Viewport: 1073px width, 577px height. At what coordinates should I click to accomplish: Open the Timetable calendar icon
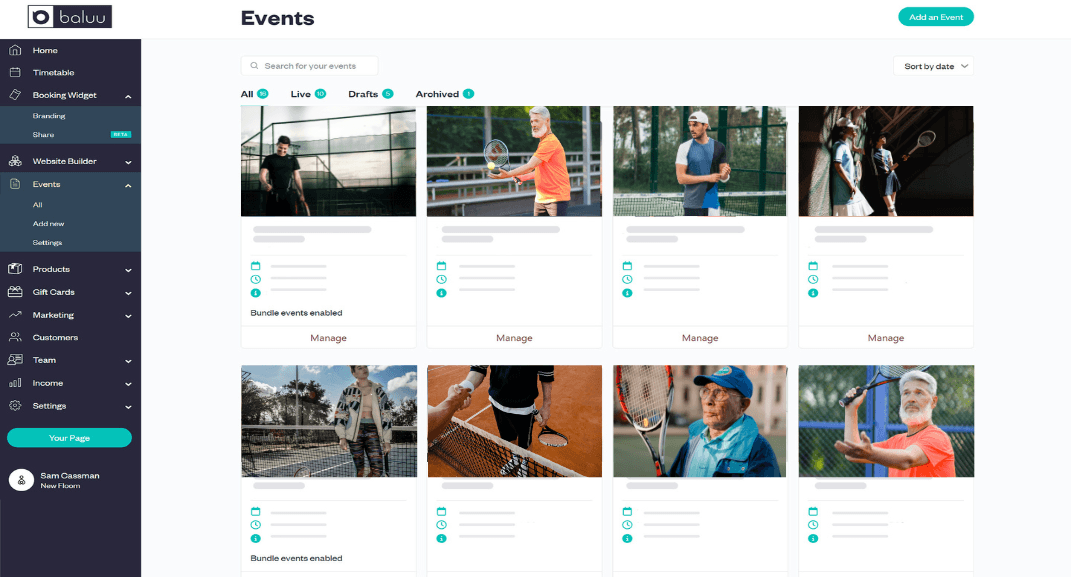click(15, 72)
